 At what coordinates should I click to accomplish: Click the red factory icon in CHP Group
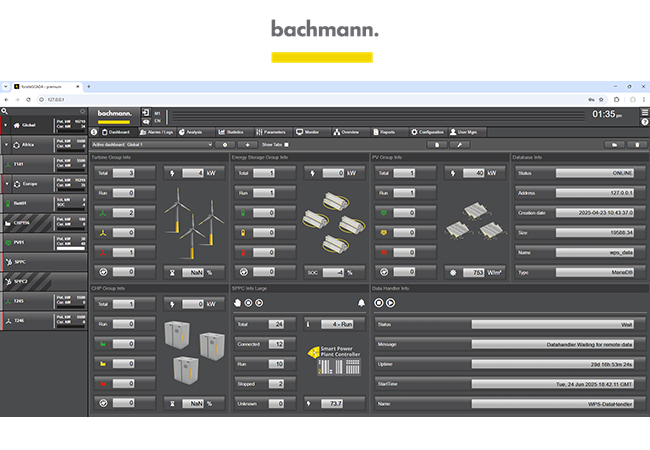point(103,384)
